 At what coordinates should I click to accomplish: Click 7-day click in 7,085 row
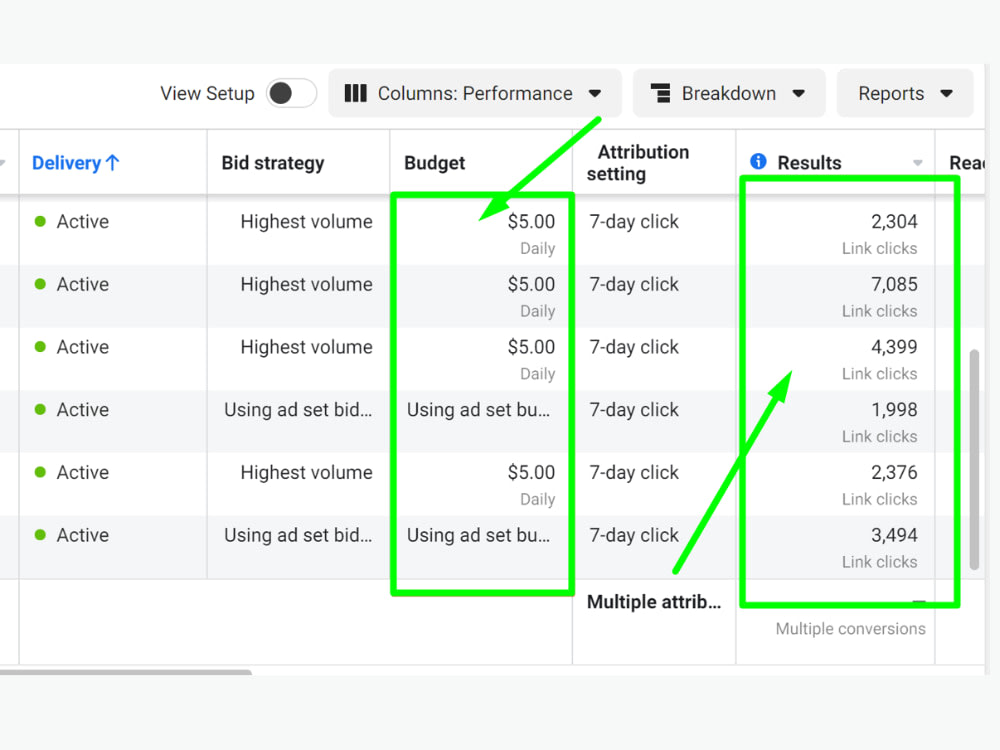634,284
